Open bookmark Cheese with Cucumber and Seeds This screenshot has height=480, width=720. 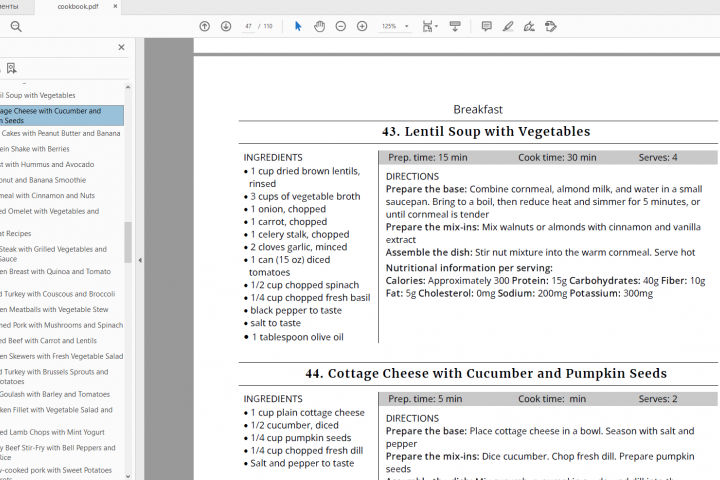tap(62, 116)
